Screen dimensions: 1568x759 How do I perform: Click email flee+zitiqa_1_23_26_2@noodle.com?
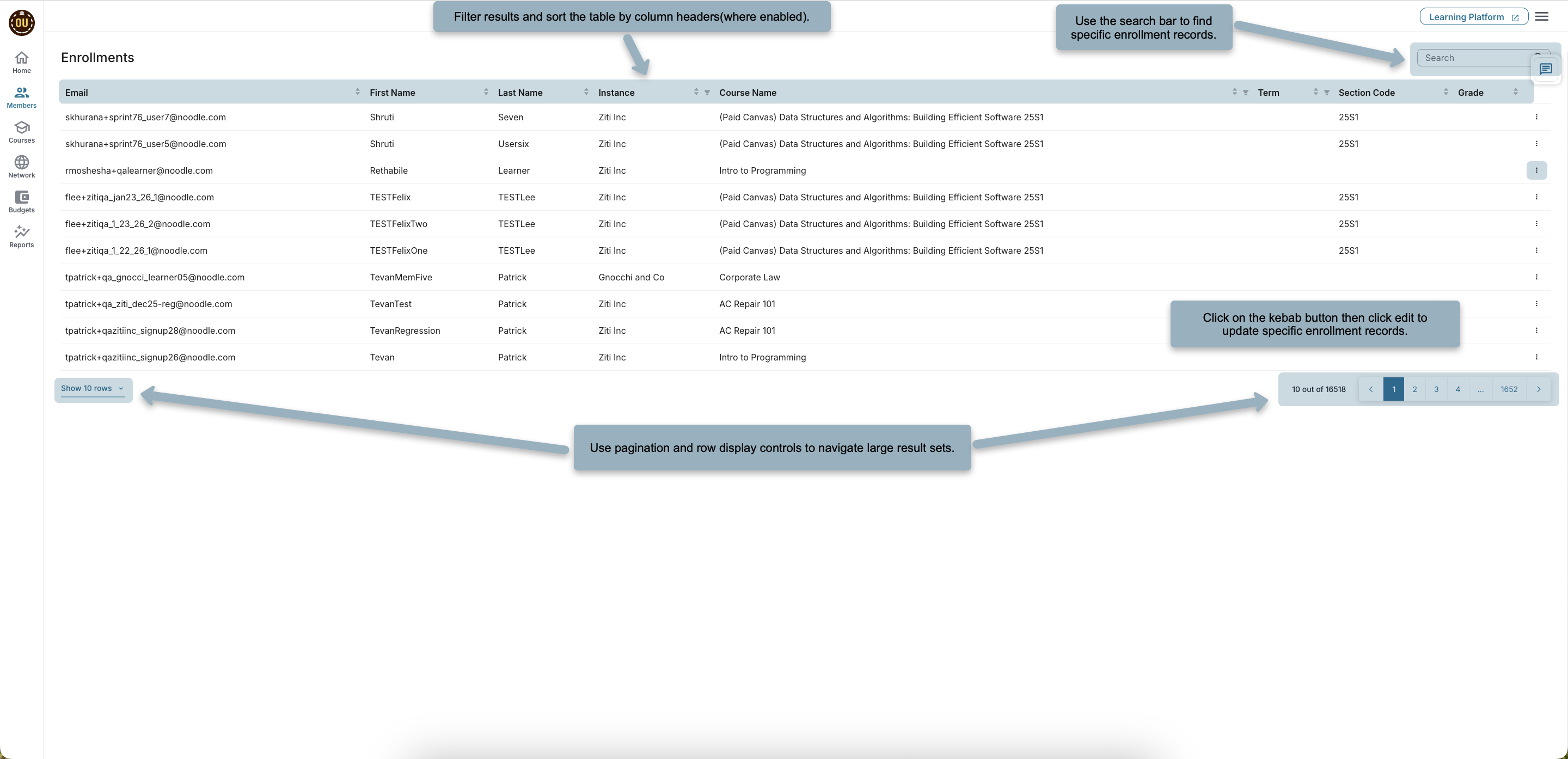tap(138, 224)
